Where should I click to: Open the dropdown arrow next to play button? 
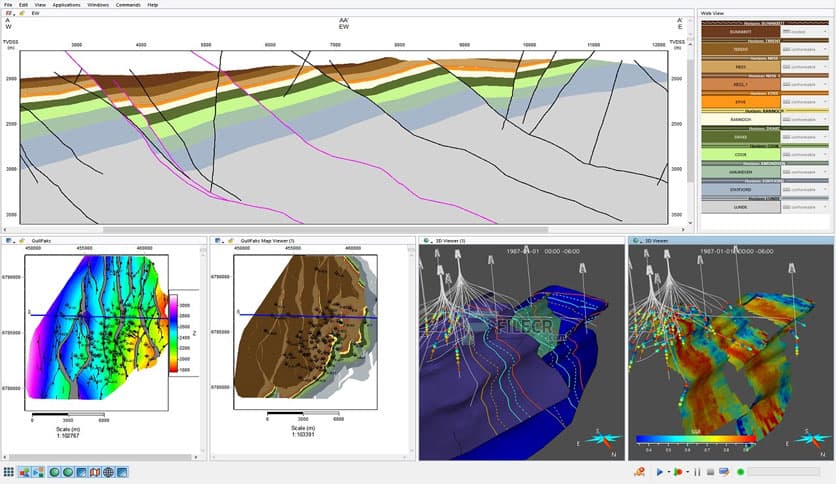(669, 472)
